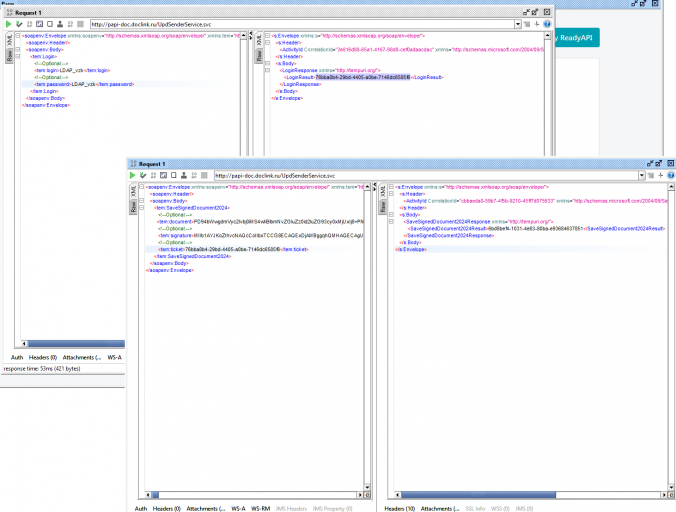Submit the SaveSignedDocument2024 request with green play button
The width and height of the screenshot is (676, 512).
tap(132, 175)
